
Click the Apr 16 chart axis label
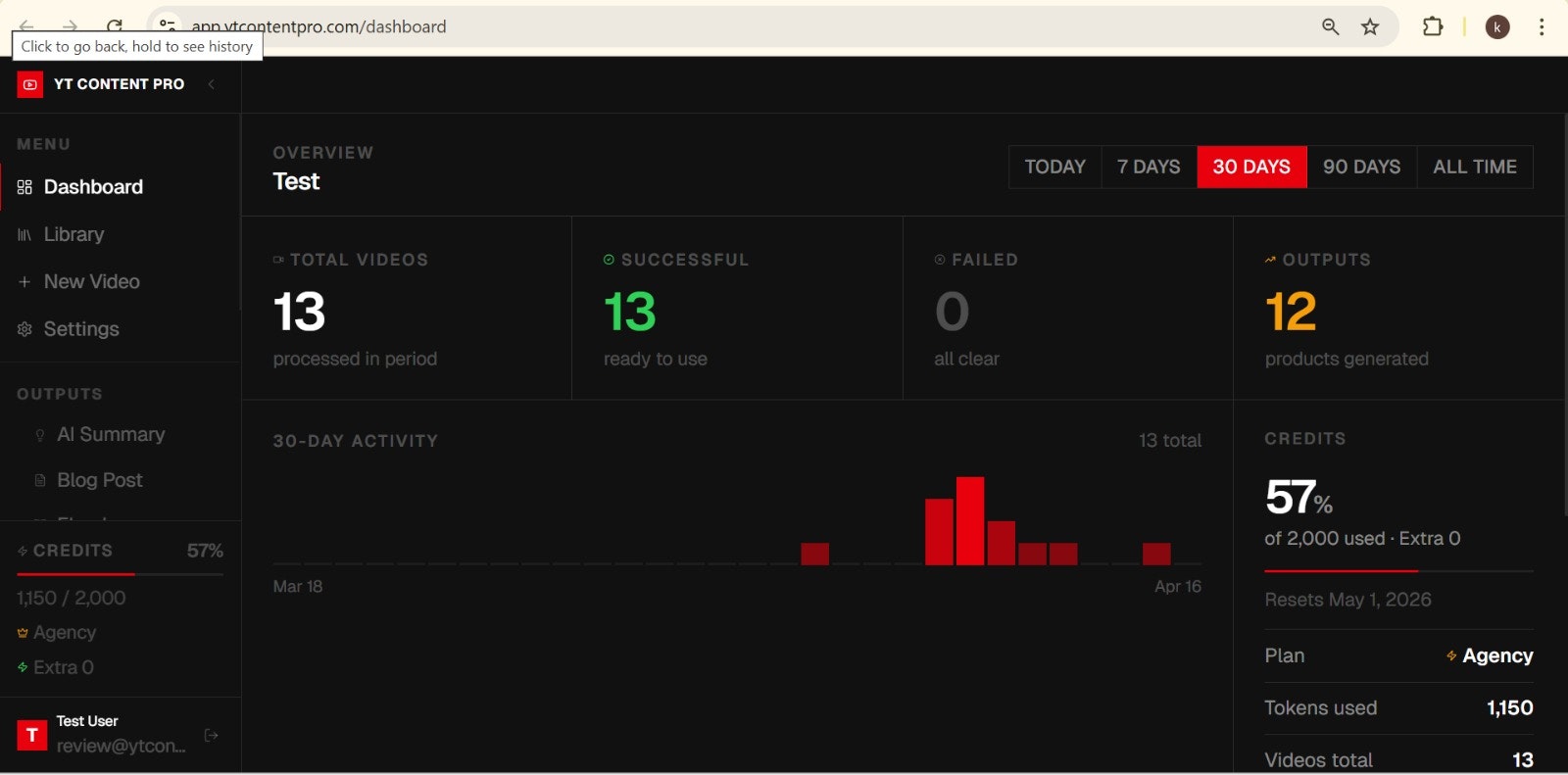(1178, 587)
